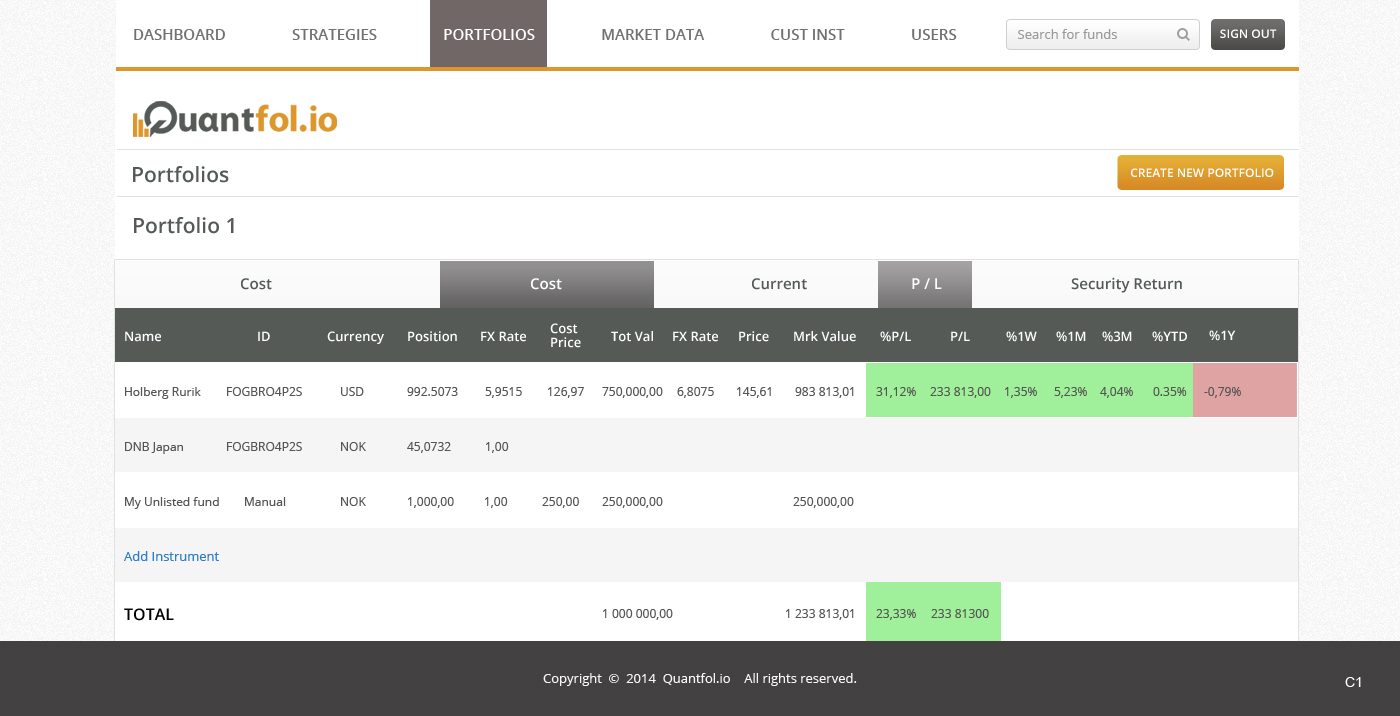Click total market value 1 233 813,01
Image resolution: width=1400 pixels, height=716 pixels.
820,613
